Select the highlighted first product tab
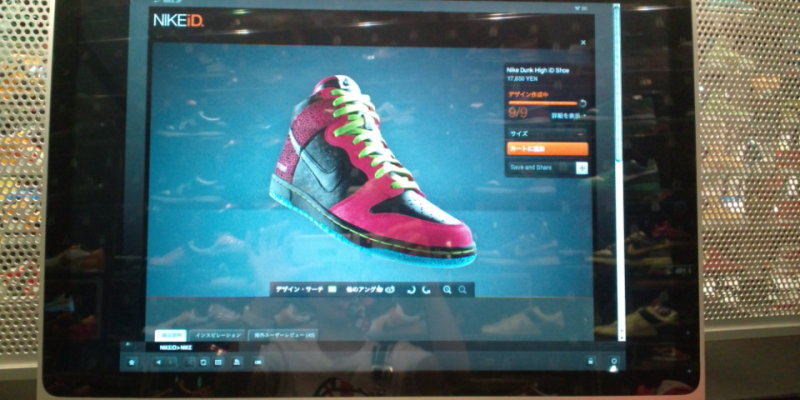 (x=171, y=335)
